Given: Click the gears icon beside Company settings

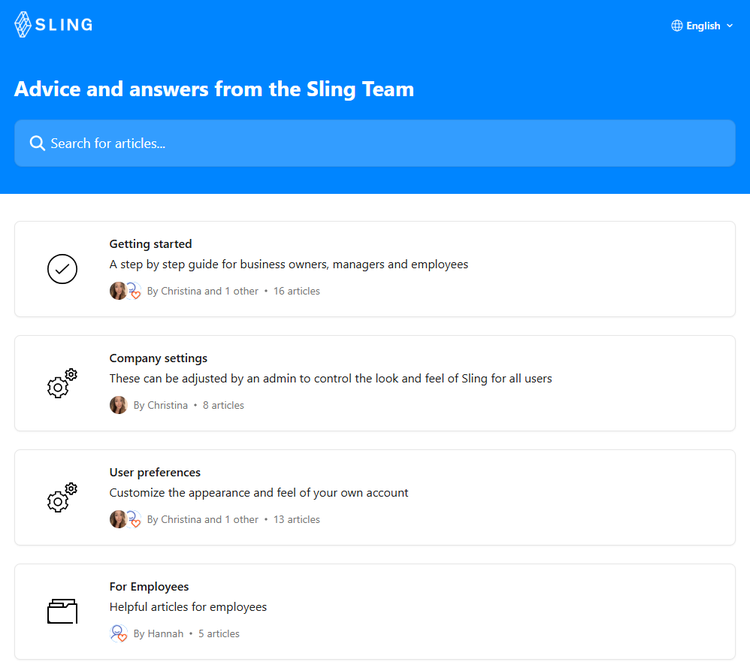Looking at the screenshot, I should tap(62, 383).
